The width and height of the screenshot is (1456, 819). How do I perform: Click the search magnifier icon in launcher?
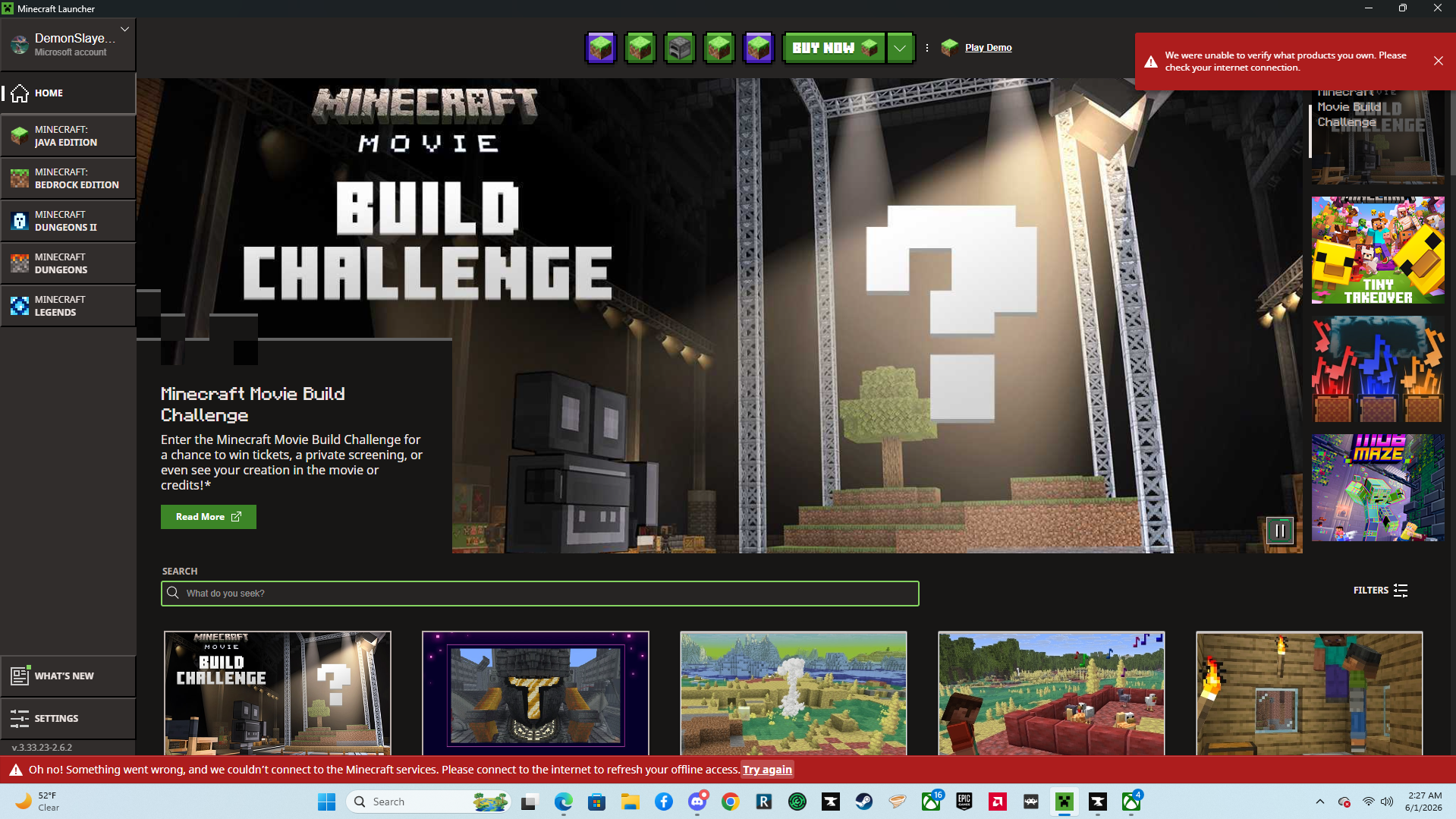tap(173, 593)
